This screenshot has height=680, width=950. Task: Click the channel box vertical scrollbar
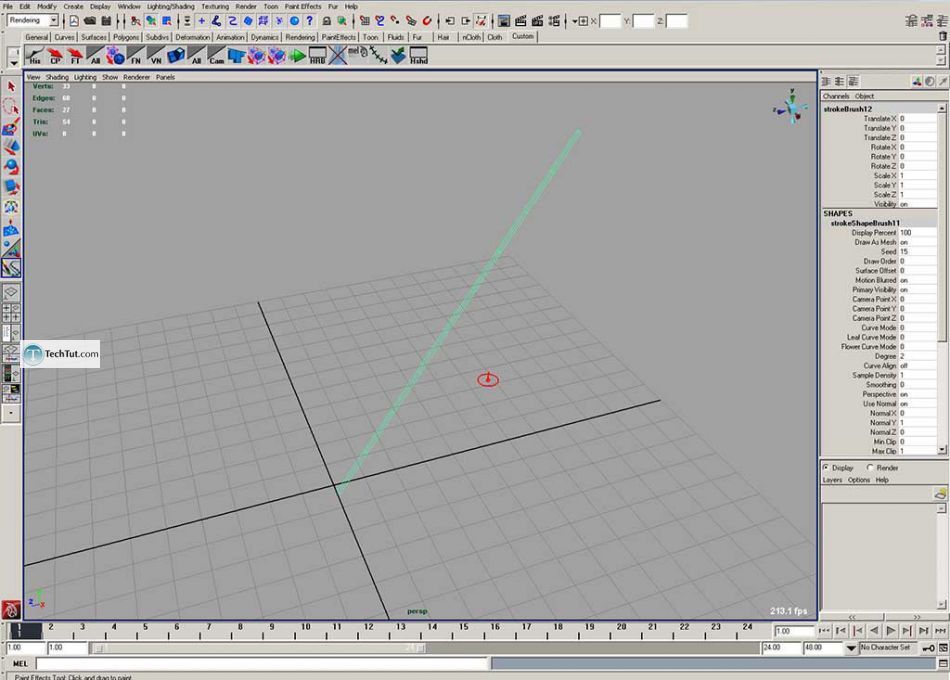(x=942, y=279)
